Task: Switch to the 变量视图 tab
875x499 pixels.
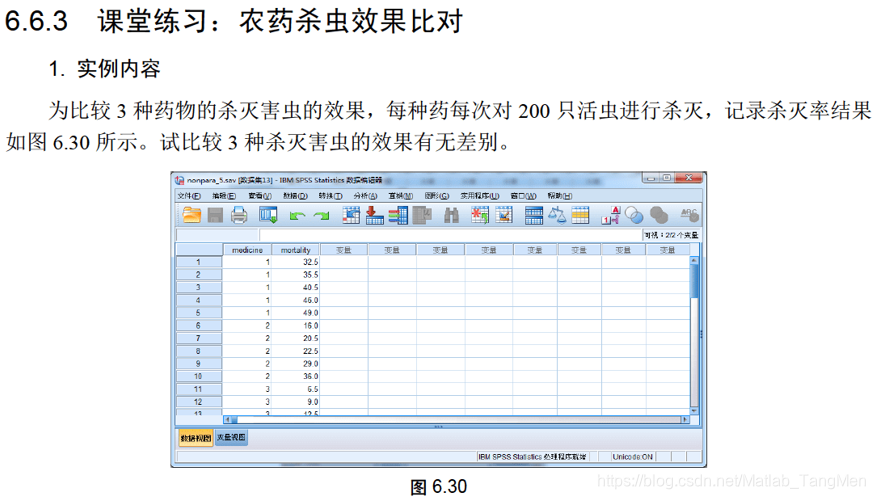Action: [x=231, y=437]
